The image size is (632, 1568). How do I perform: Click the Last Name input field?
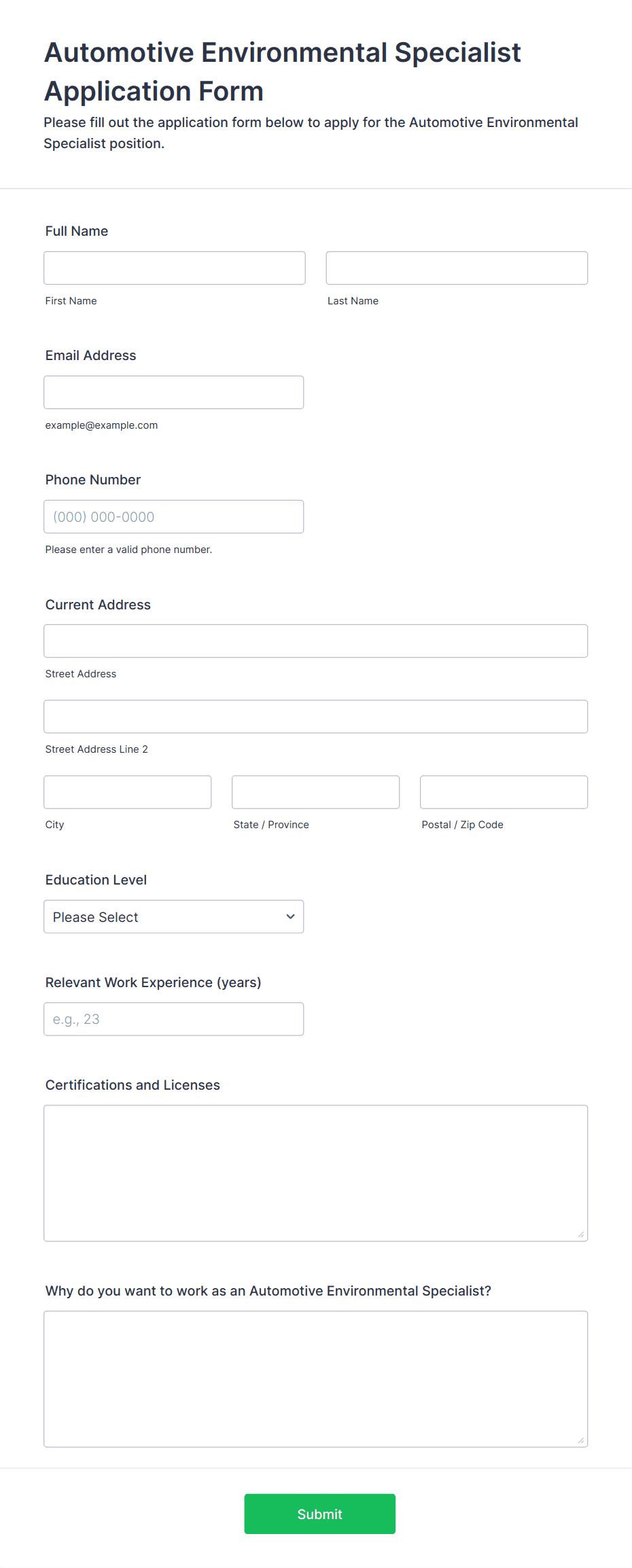pos(457,268)
